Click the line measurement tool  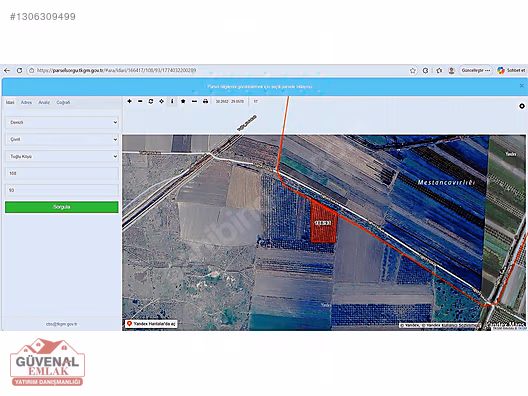[194, 101]
